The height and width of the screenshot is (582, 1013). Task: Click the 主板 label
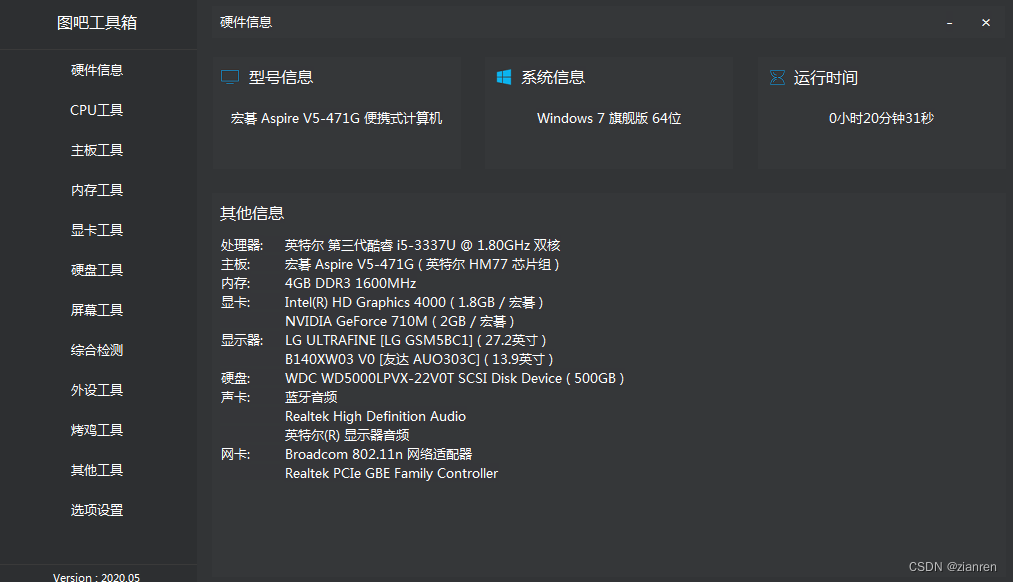tap(235, 264)
